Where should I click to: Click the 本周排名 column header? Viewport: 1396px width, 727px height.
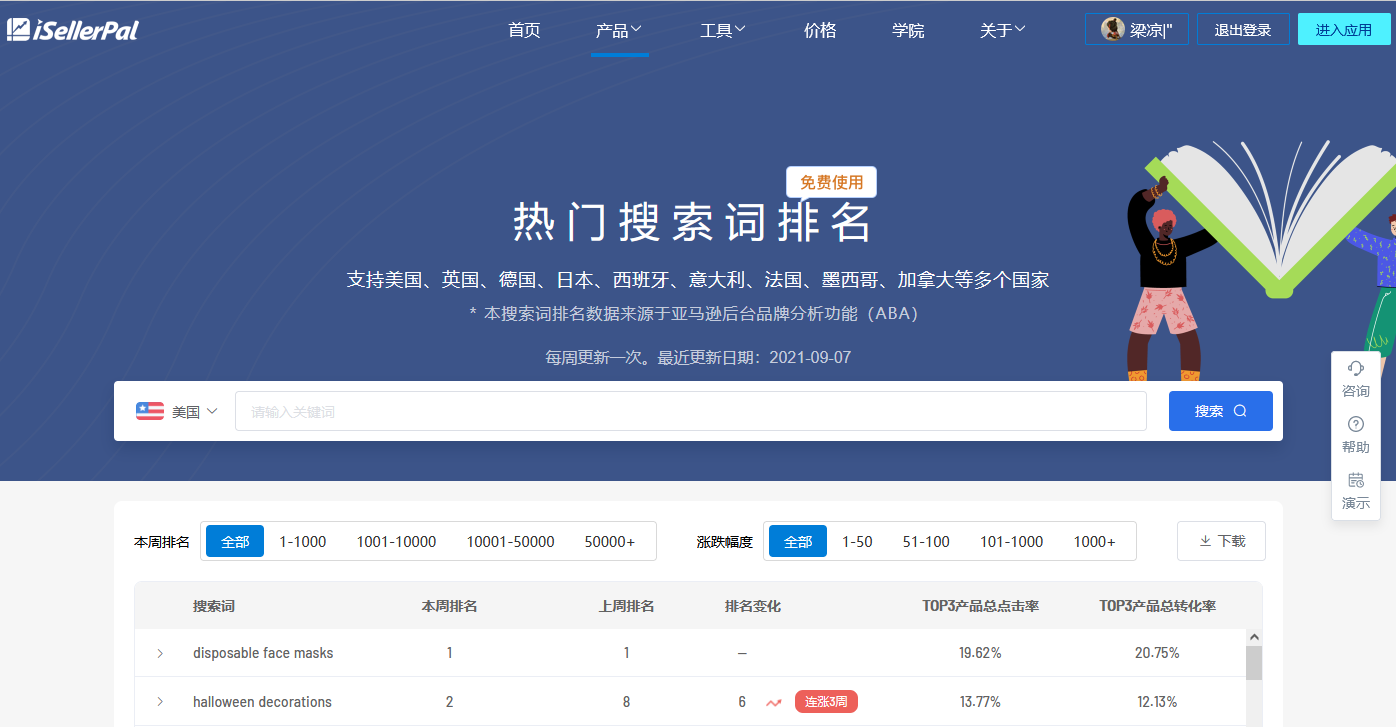point(450,606)
